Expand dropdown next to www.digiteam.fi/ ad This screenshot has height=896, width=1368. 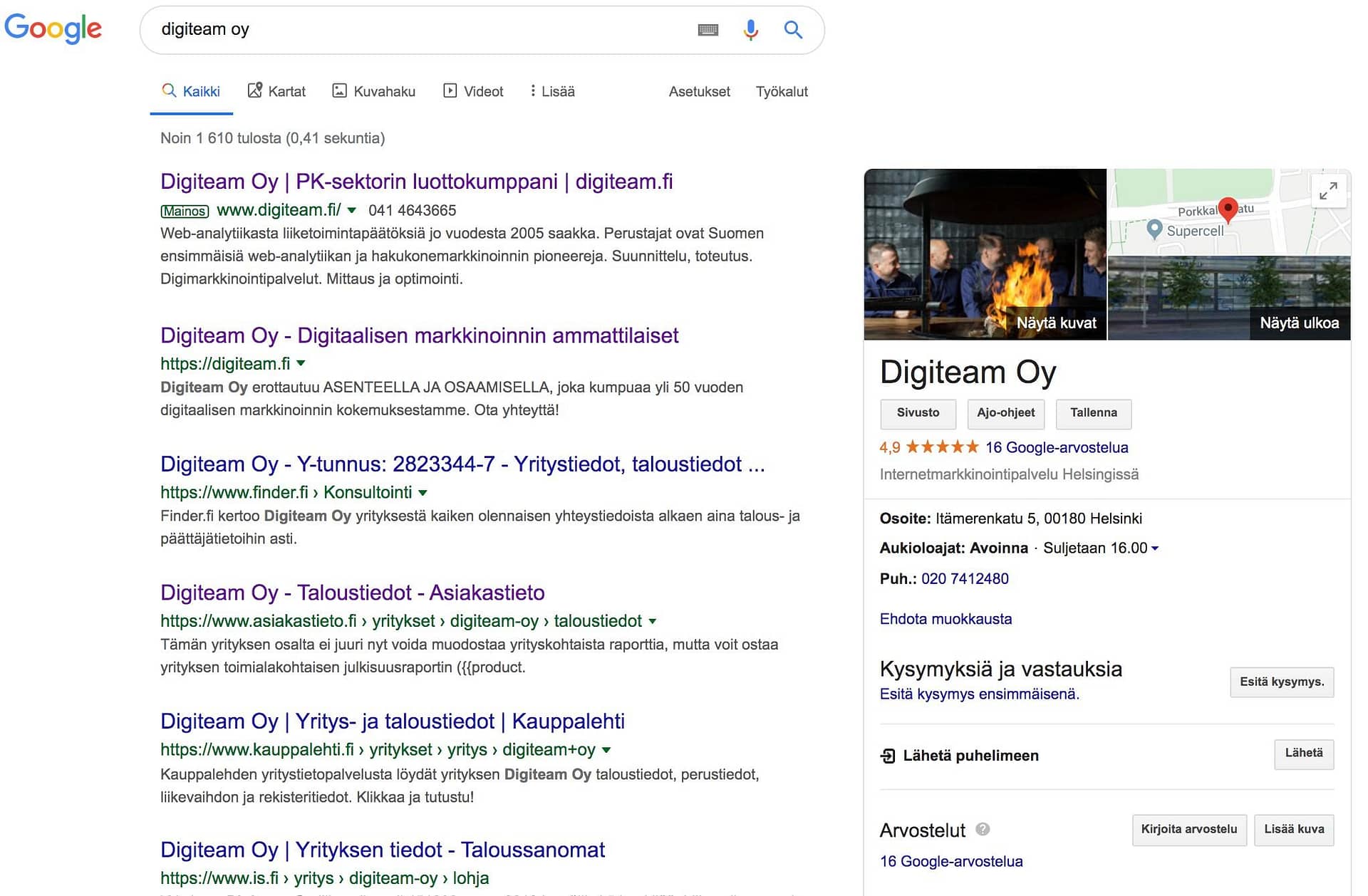coord(351,210)
